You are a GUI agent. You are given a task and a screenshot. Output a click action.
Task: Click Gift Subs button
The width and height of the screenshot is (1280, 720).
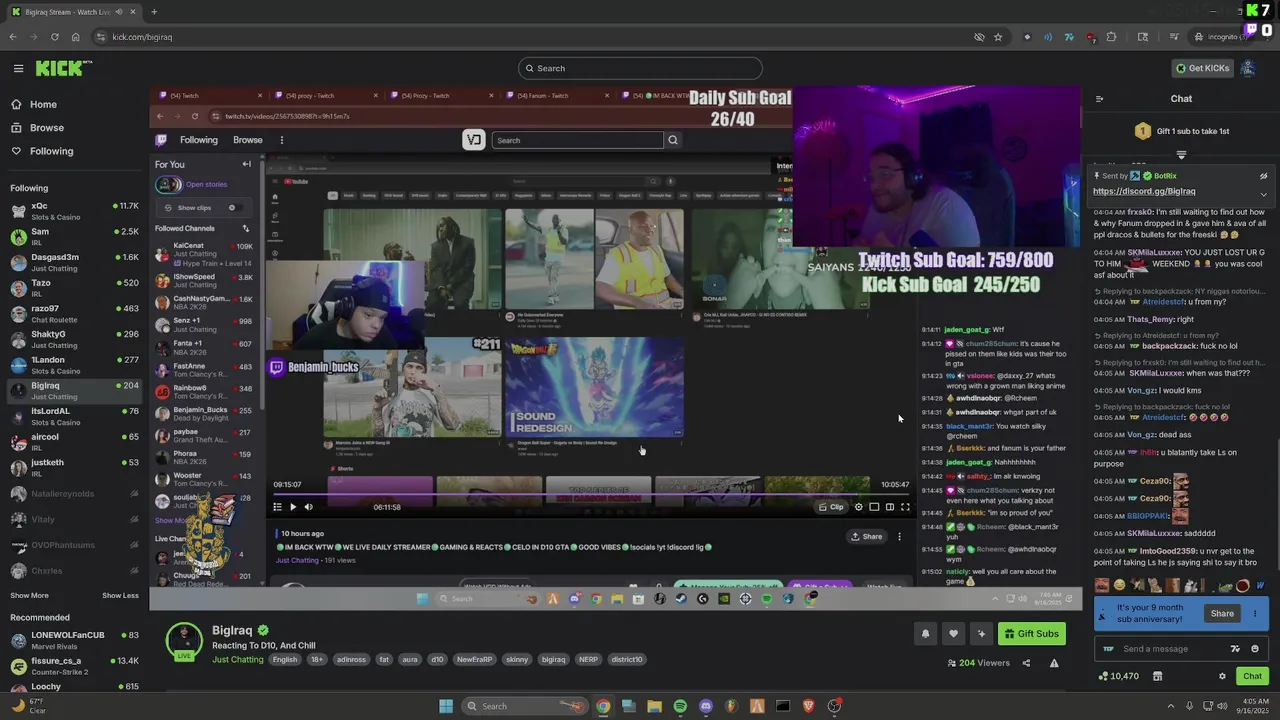(x=1031, y=633)
